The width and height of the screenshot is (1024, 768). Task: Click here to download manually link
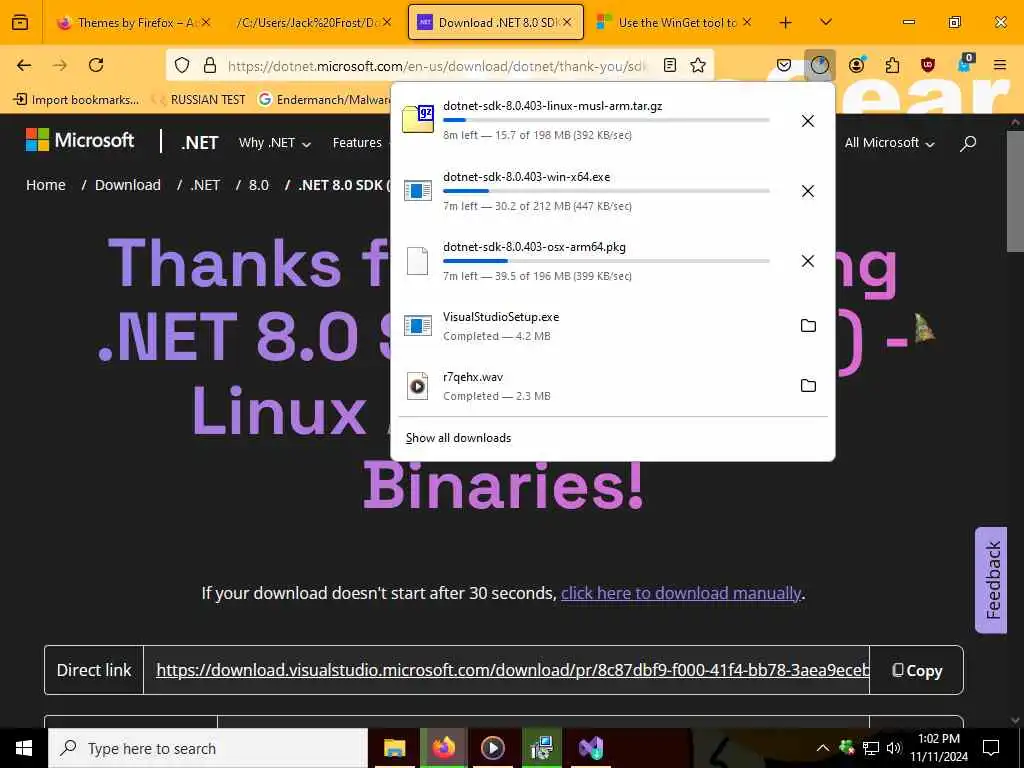681,593
